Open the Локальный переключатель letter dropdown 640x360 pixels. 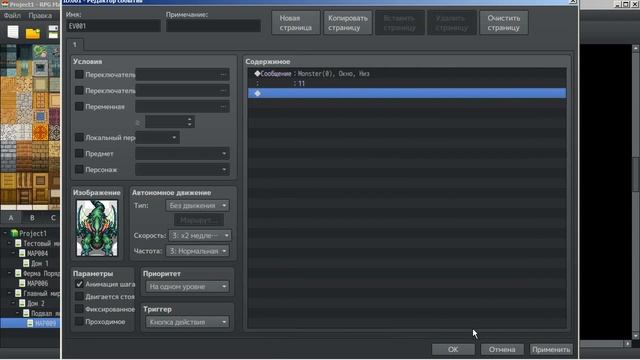[157, 138]
